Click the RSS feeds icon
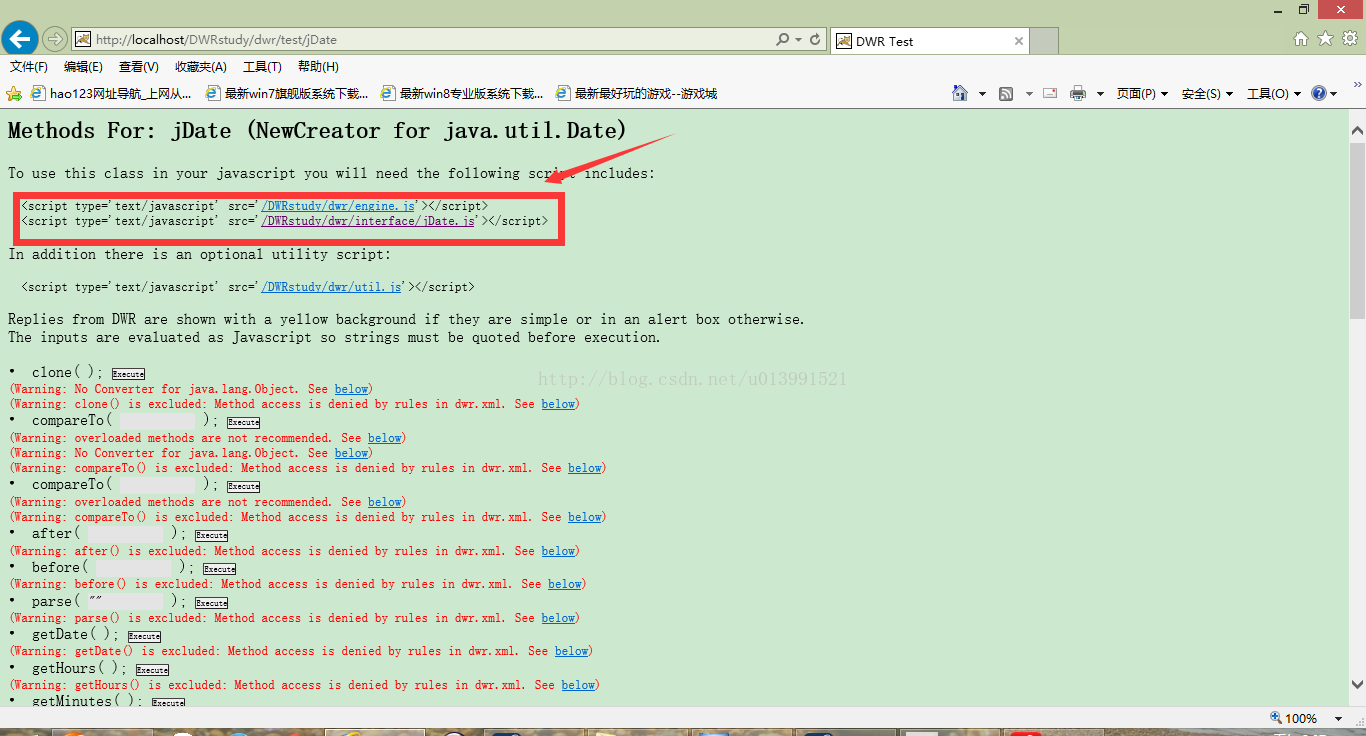 point(1006,93)
